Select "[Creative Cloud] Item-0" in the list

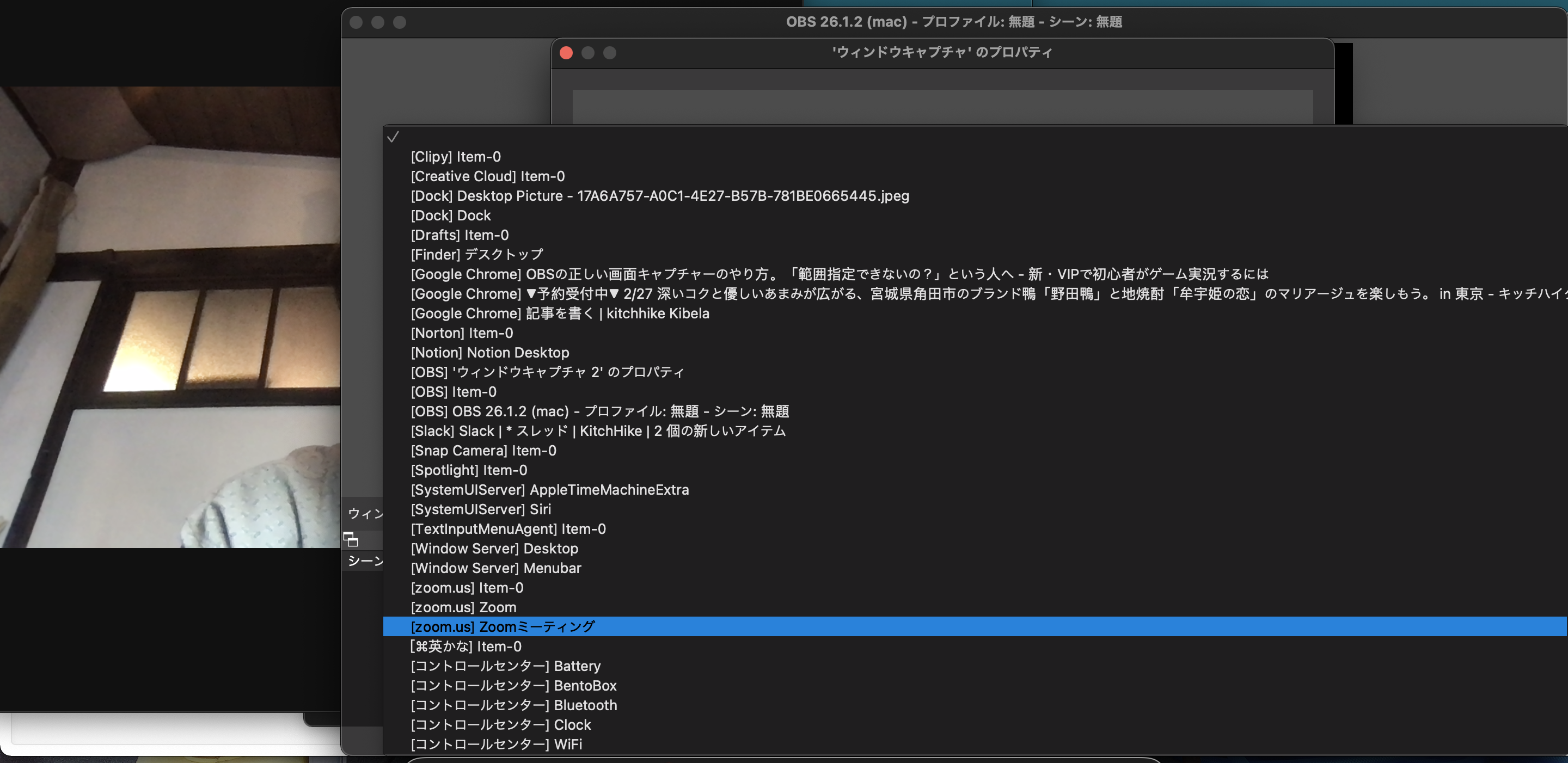coord(488,176)
